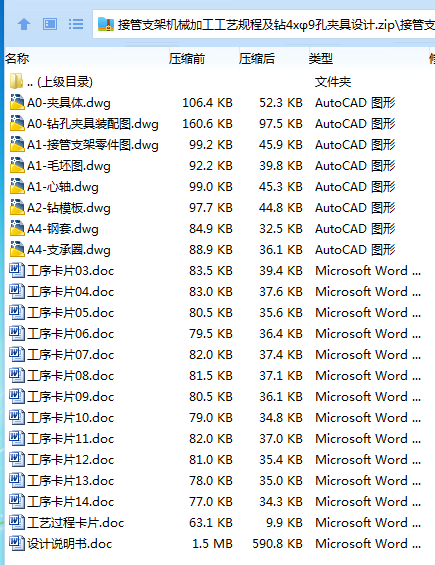Switch to the icon view mode button

click(50, 25)
